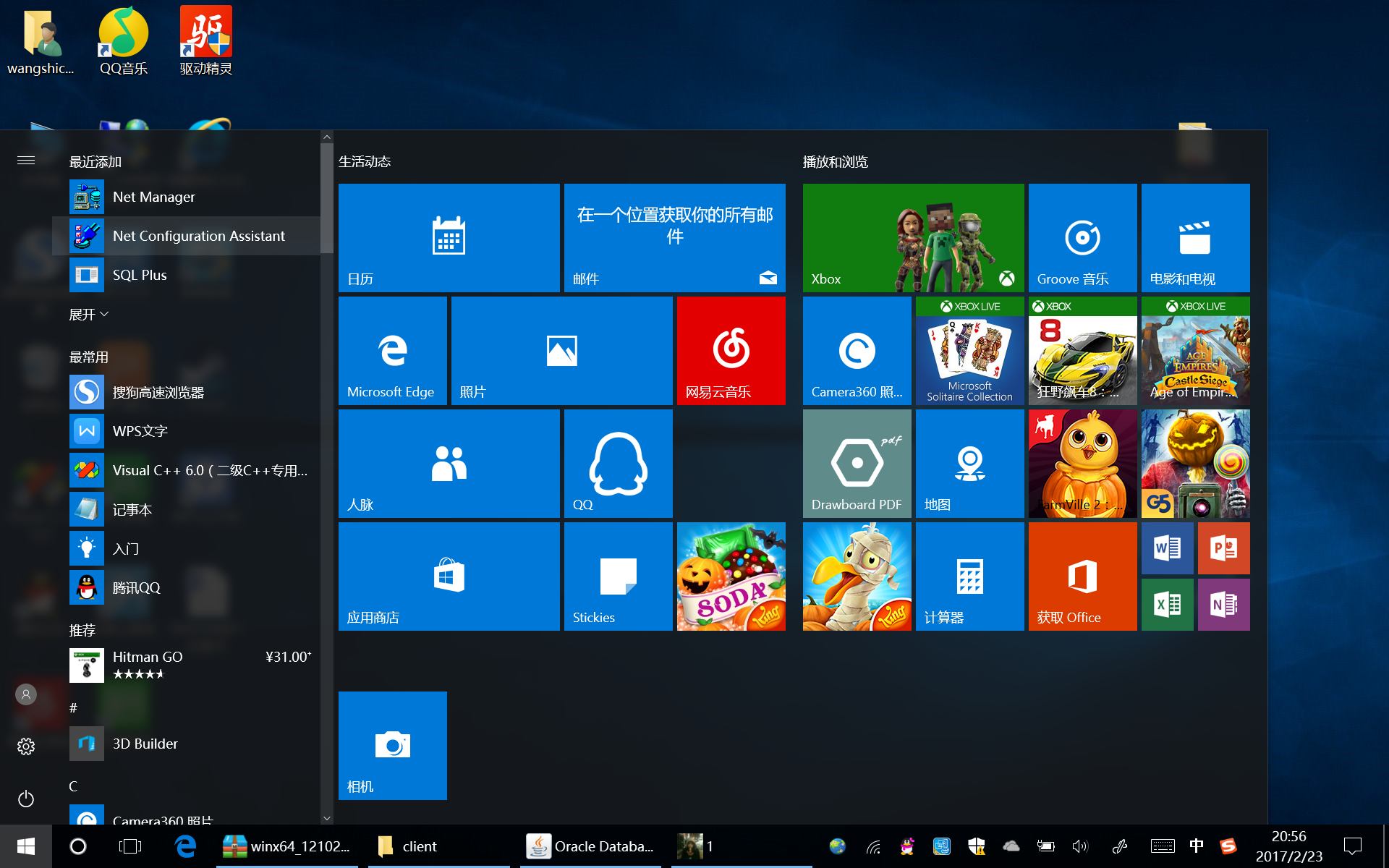Open the OneNote small tile

1223,604
